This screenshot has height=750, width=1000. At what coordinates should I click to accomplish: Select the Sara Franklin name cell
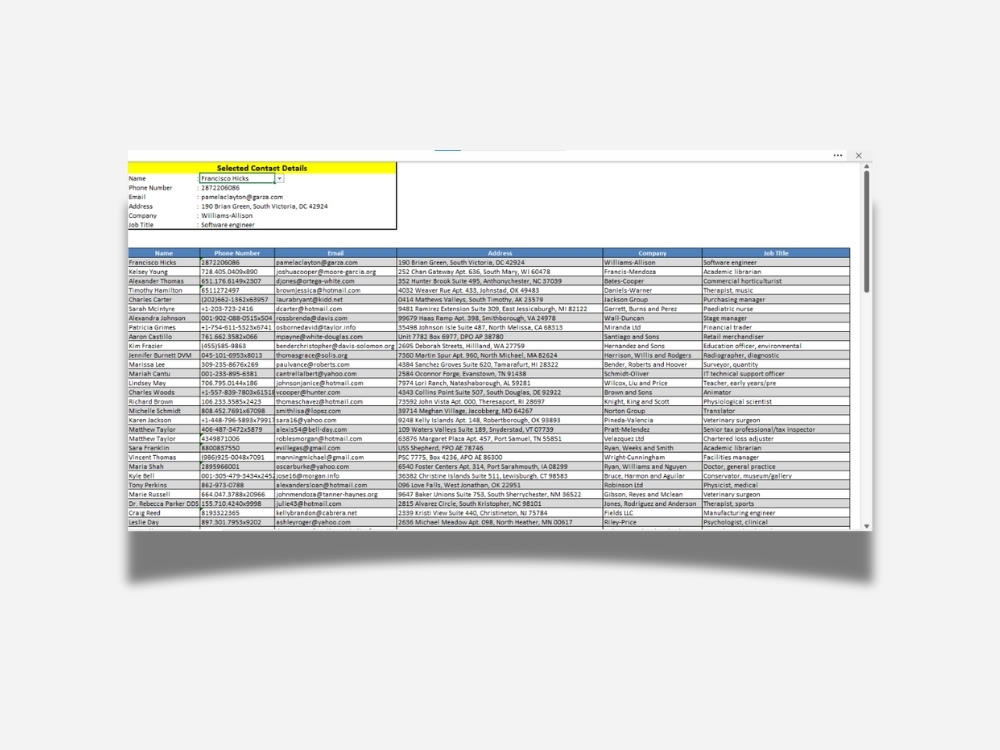coord(164,448)
